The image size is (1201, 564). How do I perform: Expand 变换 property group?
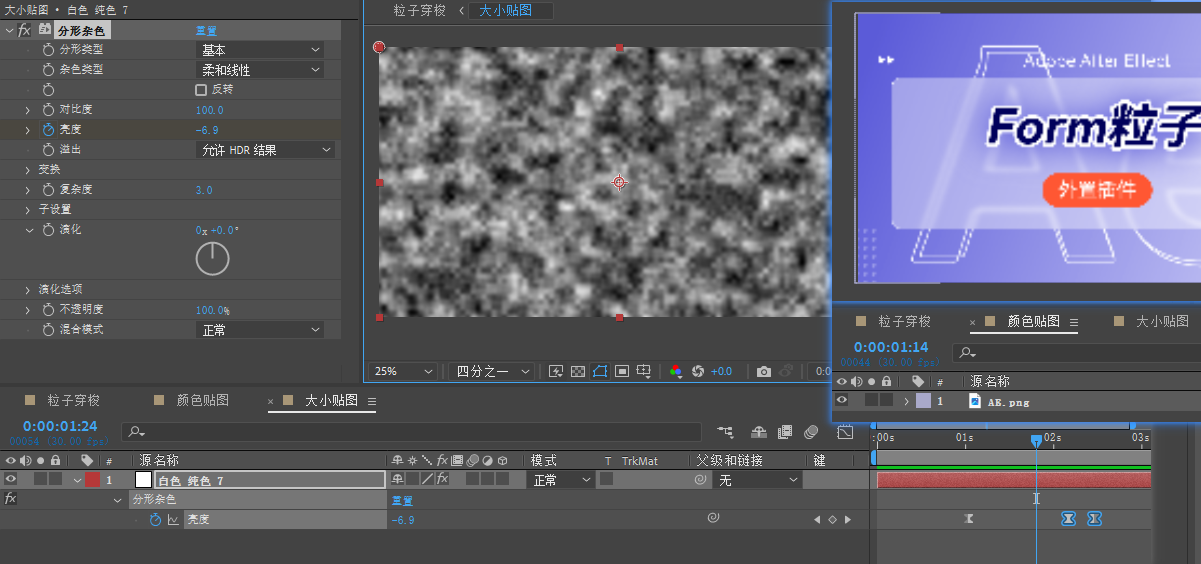(28, 170)
